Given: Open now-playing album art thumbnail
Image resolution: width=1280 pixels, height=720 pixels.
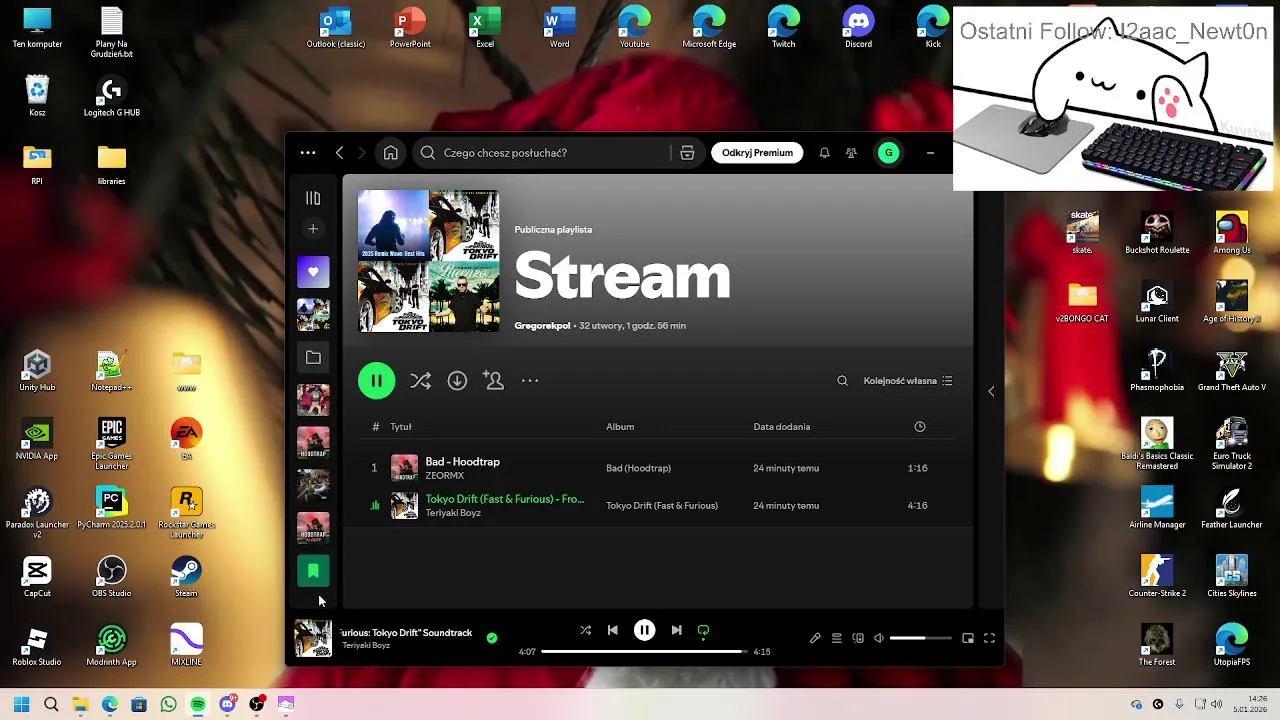Looking at the screenshot, I should pyautogui.click(x=313, y=638).
